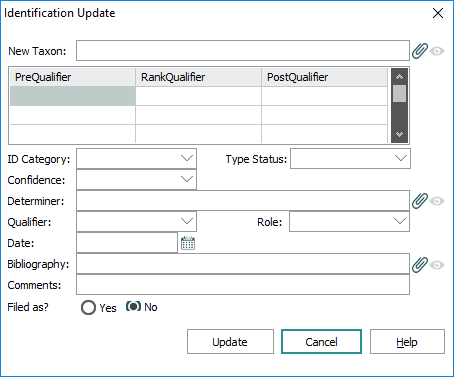The height and width of the screenshot is (377, 454).
Task: Click the New Taxon input field
Action: [x=243, y=51]
